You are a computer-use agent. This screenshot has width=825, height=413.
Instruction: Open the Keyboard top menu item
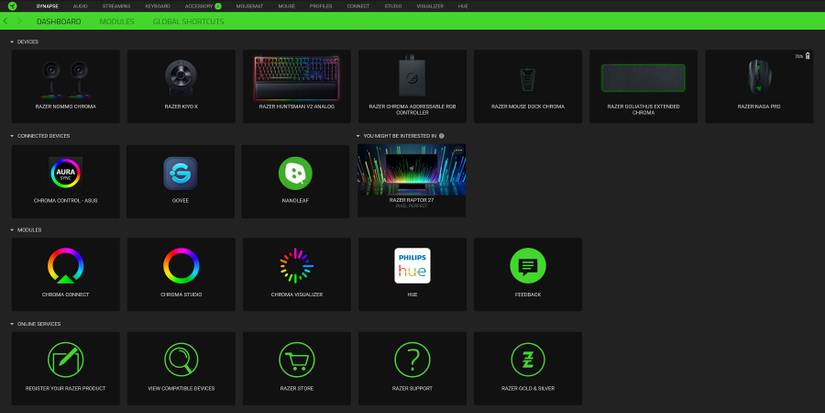pyautogui.click(x=158, y=6)
